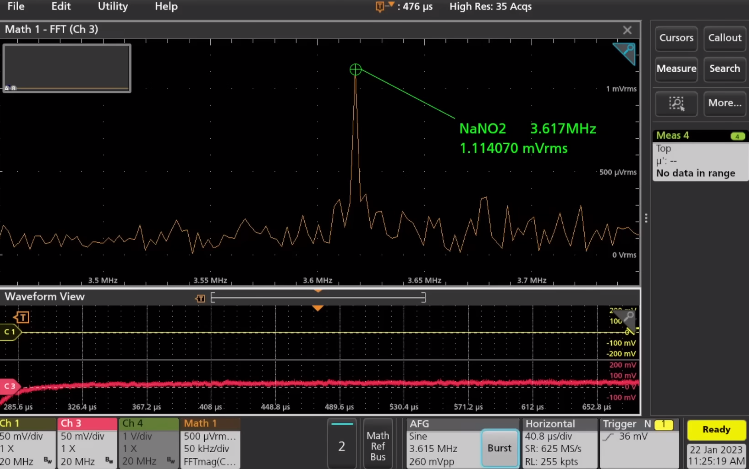This screenshot has height=469, width=749.
Task: Select the C3 channel handle marker
Action: click(10, 385)
